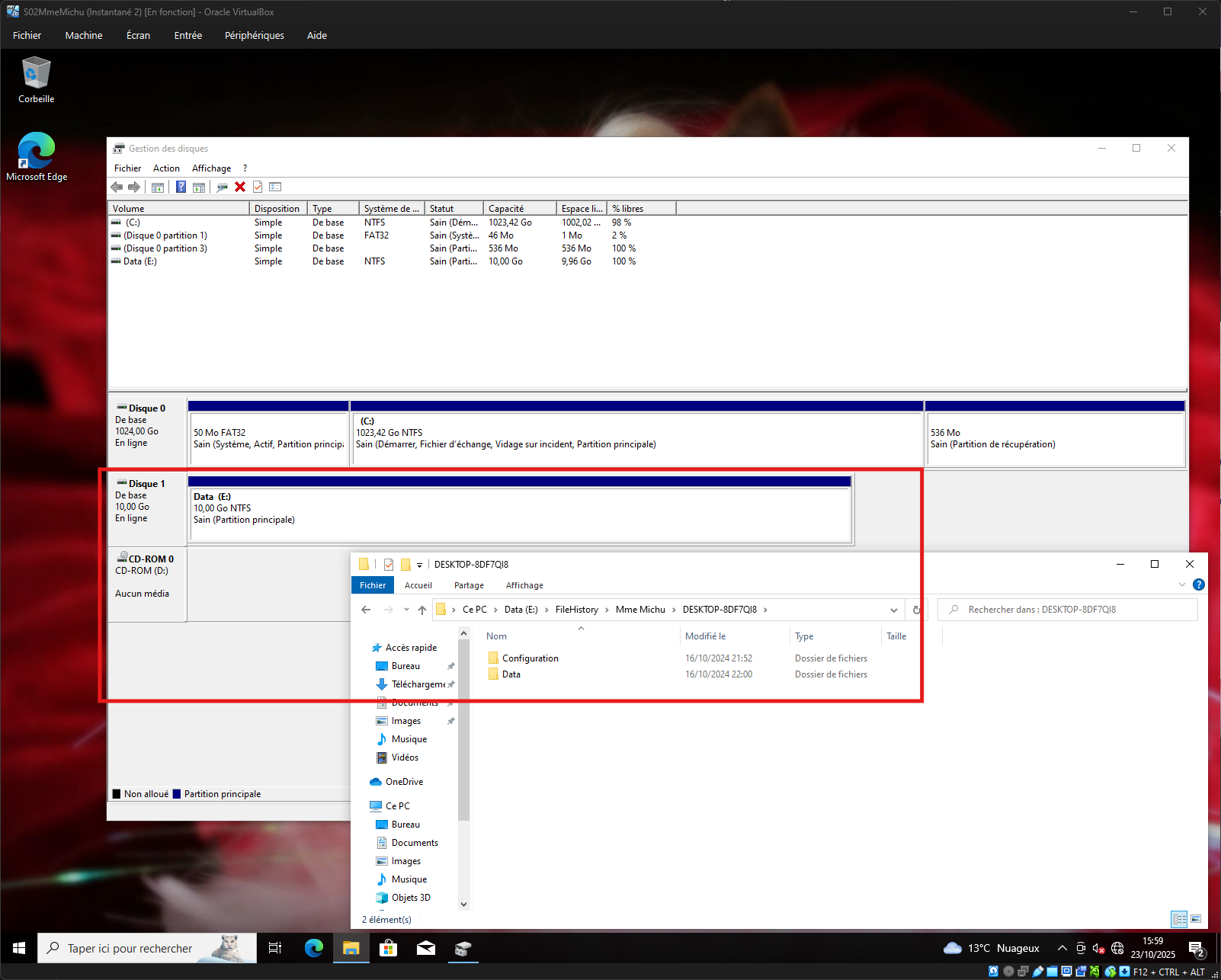Switch to details view in Explorer
The image size is (1221, 980).
point(1179,919)
